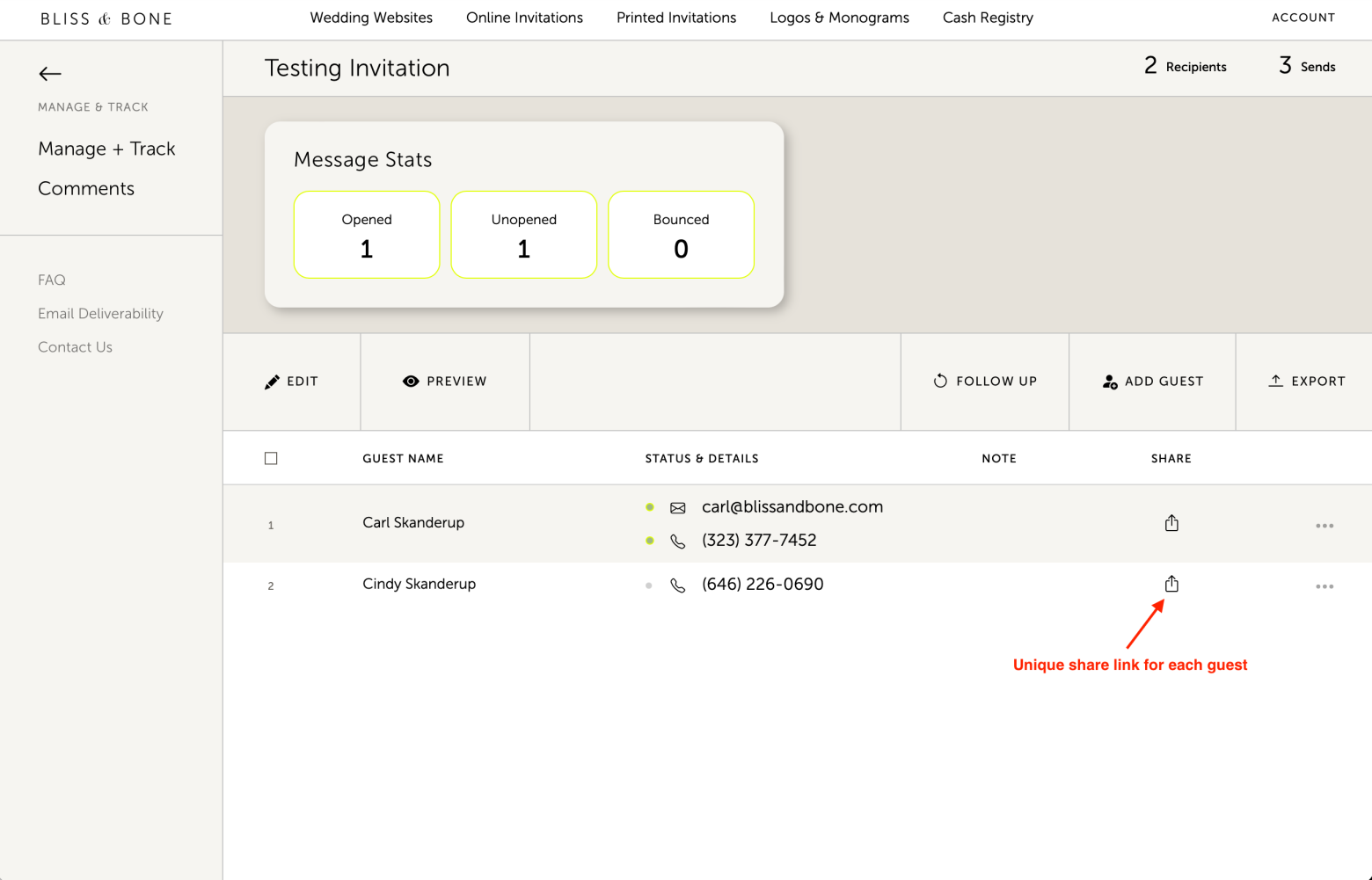Click the Bliss & Bone logo
1372x880 pixels.
coord(106,18)
